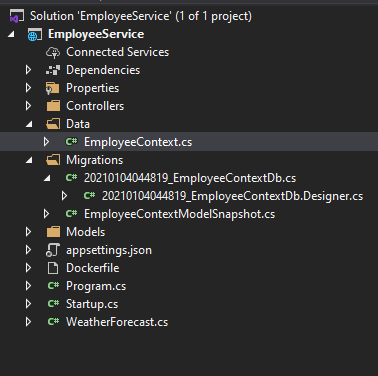The image size is (378, 376).
Task: Click the appsettings.json file icon
Action: (x=53, y=250)
